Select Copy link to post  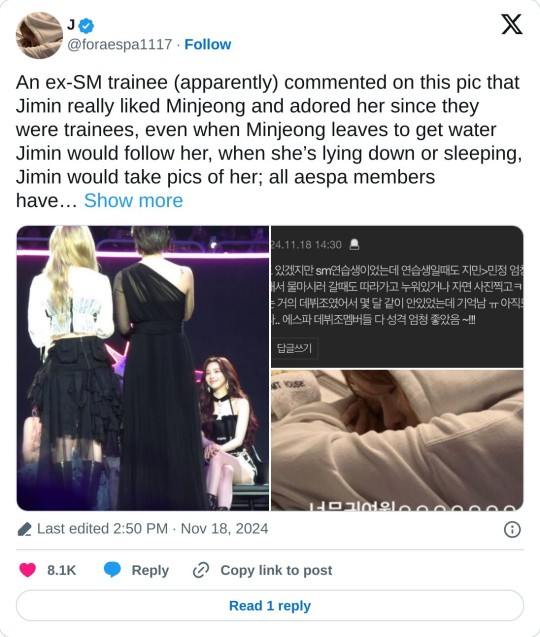click(276, 570)
